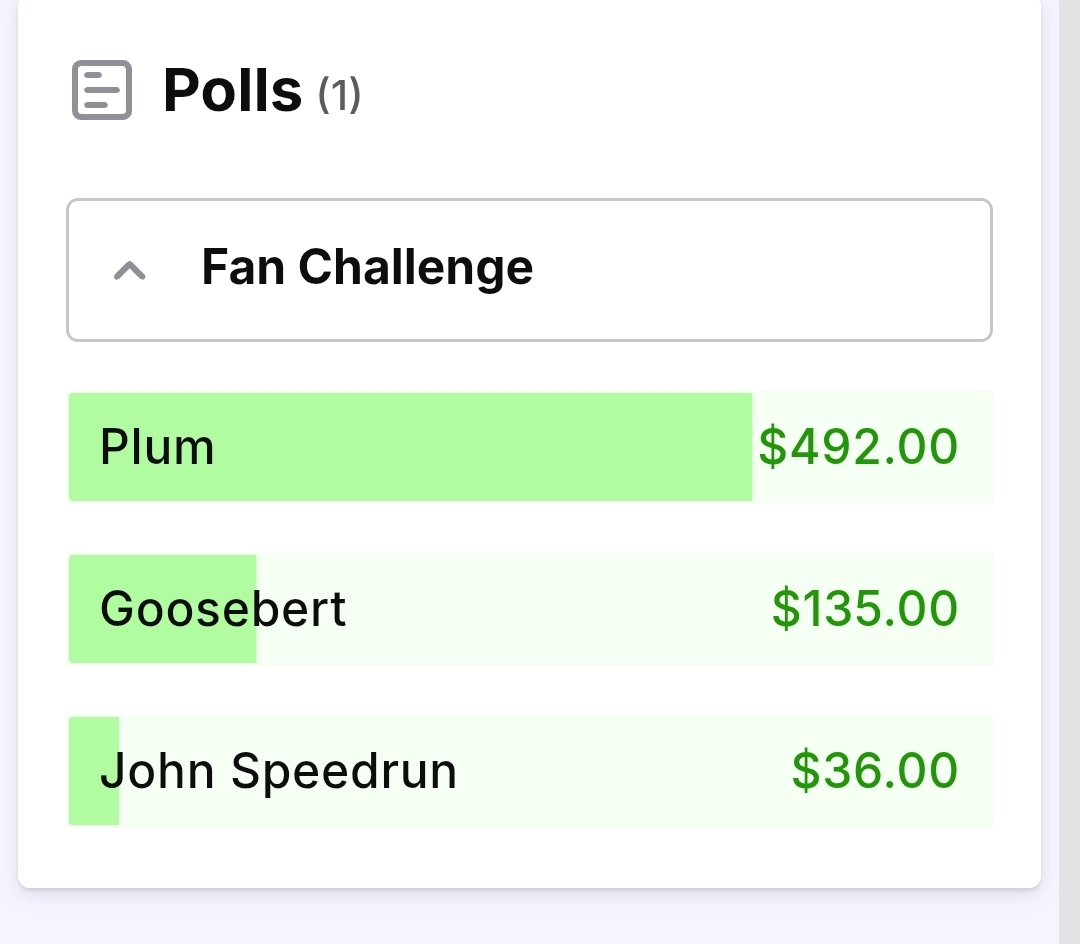Click the John Speedrun label text

pos(278,770)
